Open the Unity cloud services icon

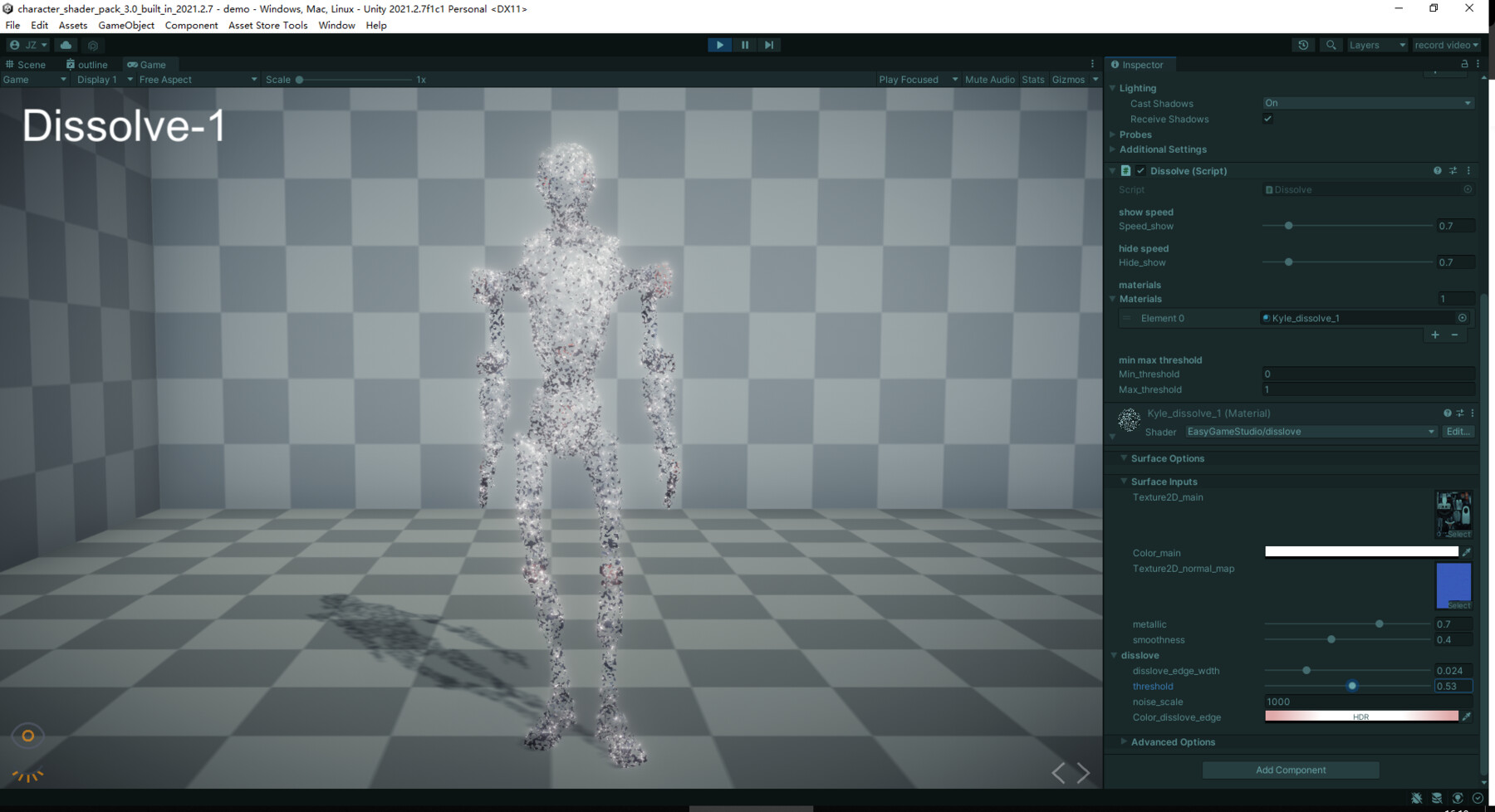[x=66, y=45]
